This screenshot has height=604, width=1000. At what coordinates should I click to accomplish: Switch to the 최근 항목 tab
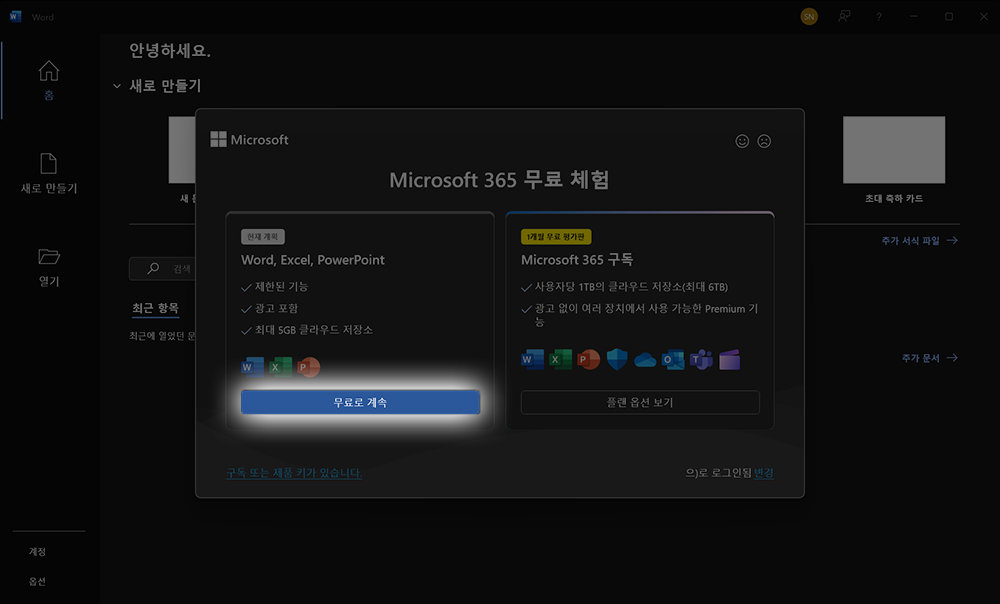point(155,309)
